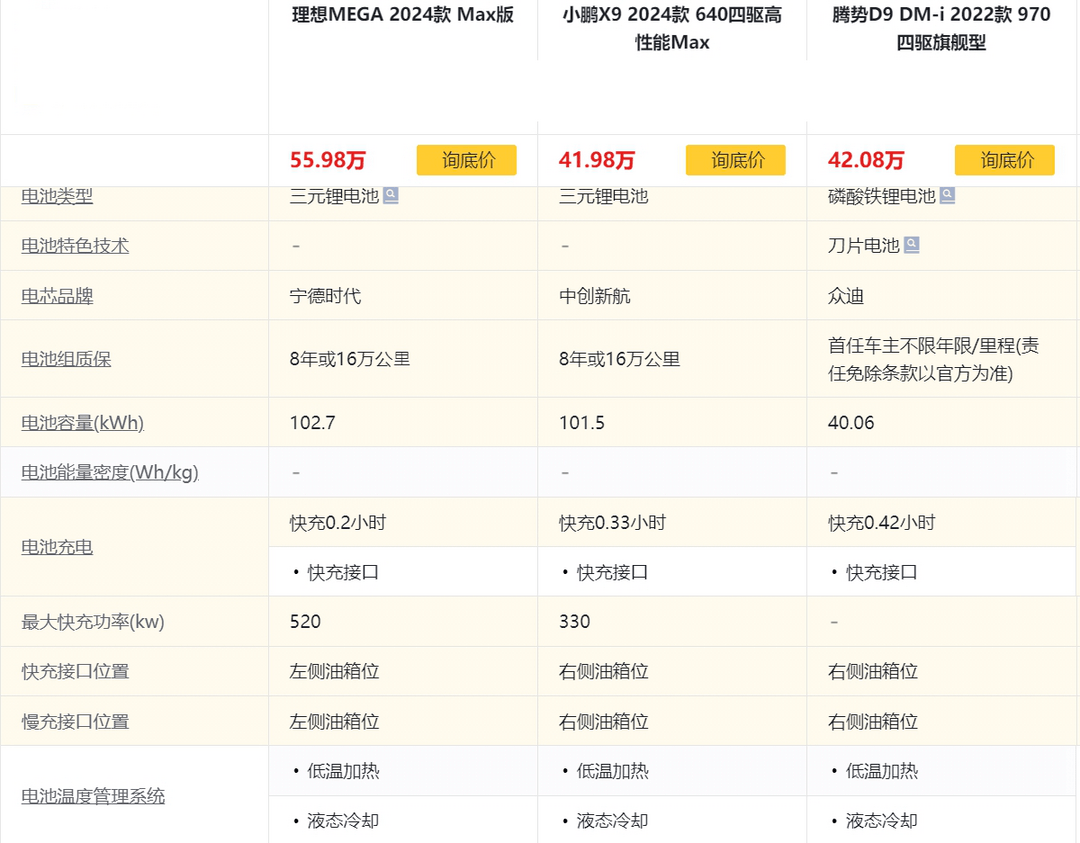This screenshot has width=1080, height=843.
Task: Click 询底价 button for 理想MEGA 55.98万
Action: pyautogui.click(x=466, y=160)
